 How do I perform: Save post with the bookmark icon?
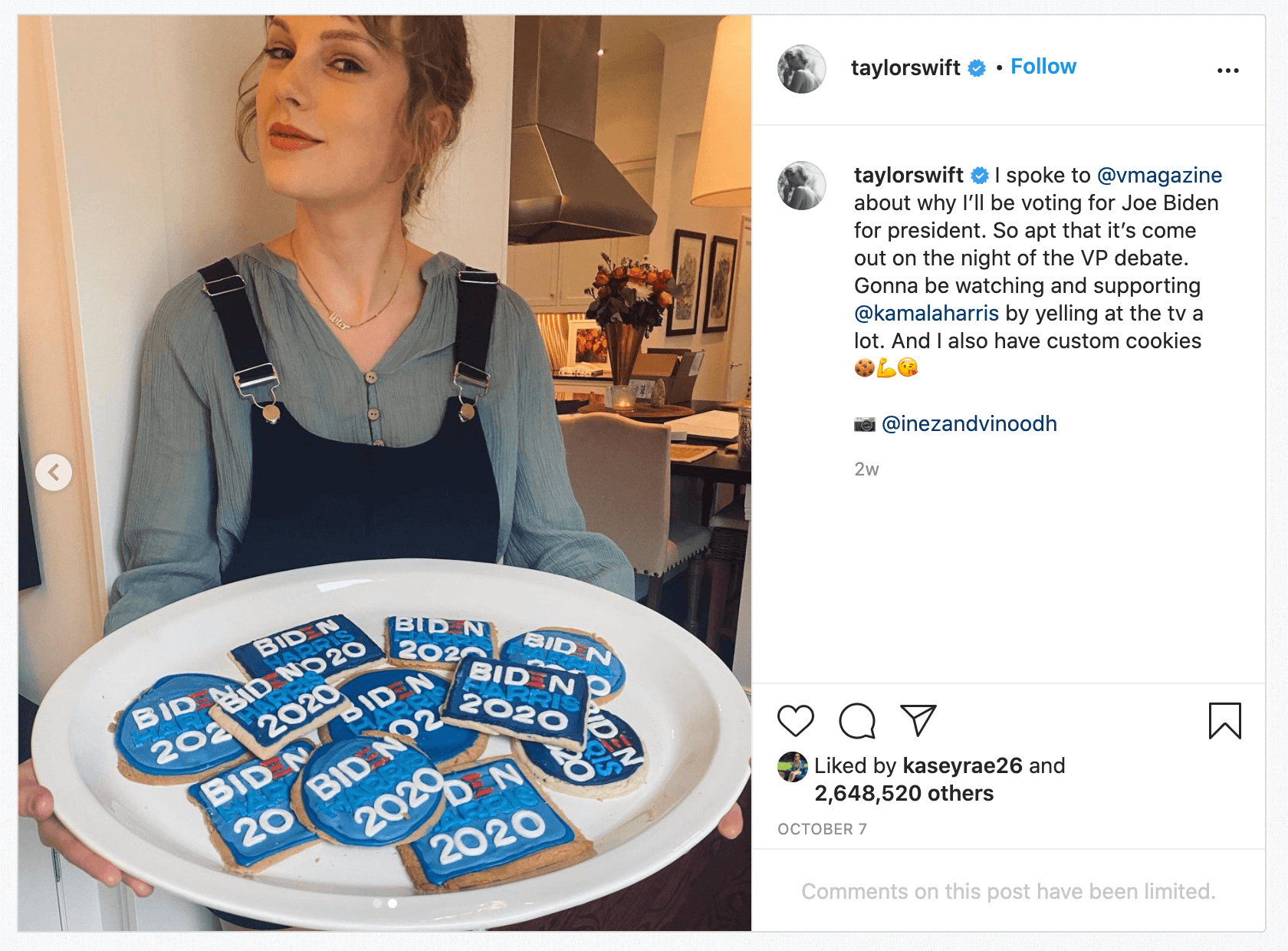[x=1224, y=721]
